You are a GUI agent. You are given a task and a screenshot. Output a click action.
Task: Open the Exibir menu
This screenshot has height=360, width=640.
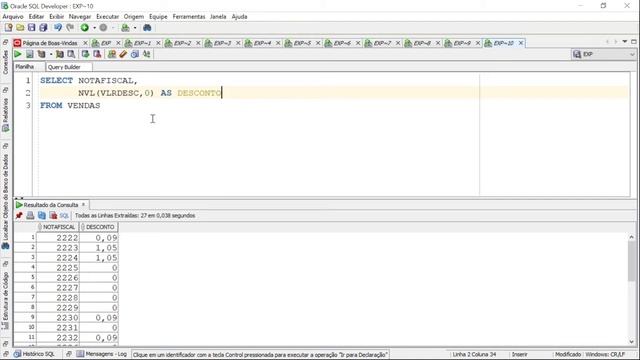click(x=56, y=17)
